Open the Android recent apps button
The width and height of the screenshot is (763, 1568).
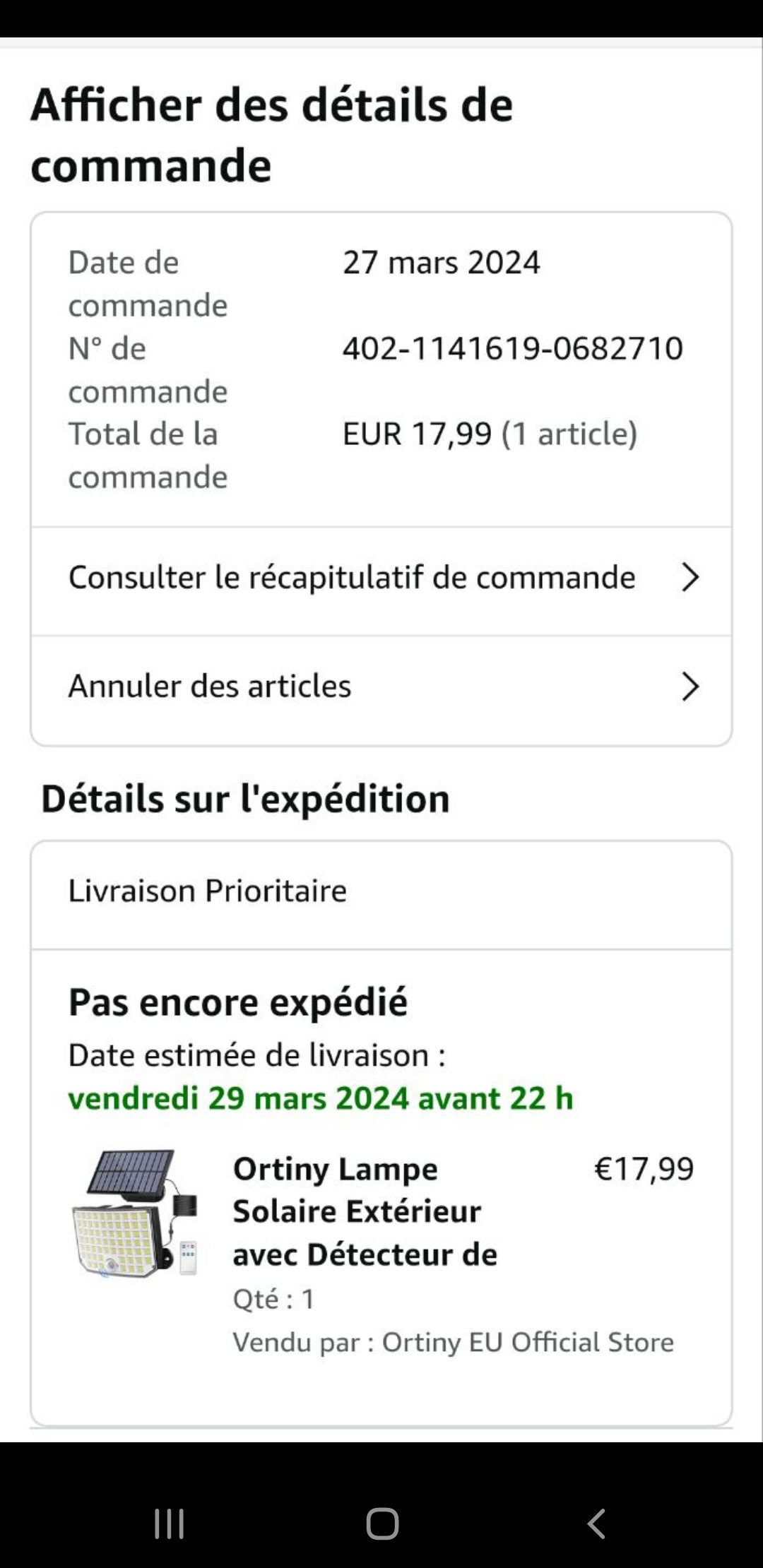click(x=170, y=1524)
